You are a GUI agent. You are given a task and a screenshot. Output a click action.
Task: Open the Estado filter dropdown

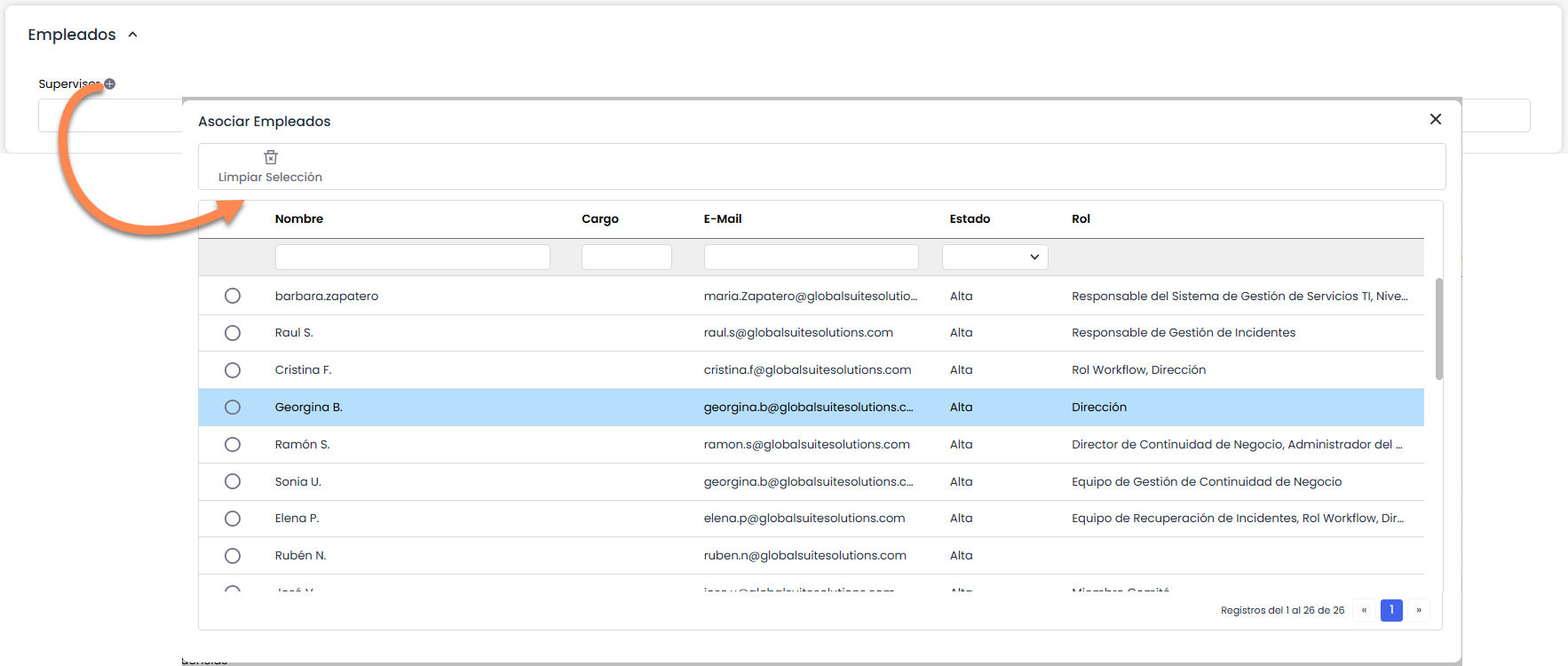tap(994, 257)
